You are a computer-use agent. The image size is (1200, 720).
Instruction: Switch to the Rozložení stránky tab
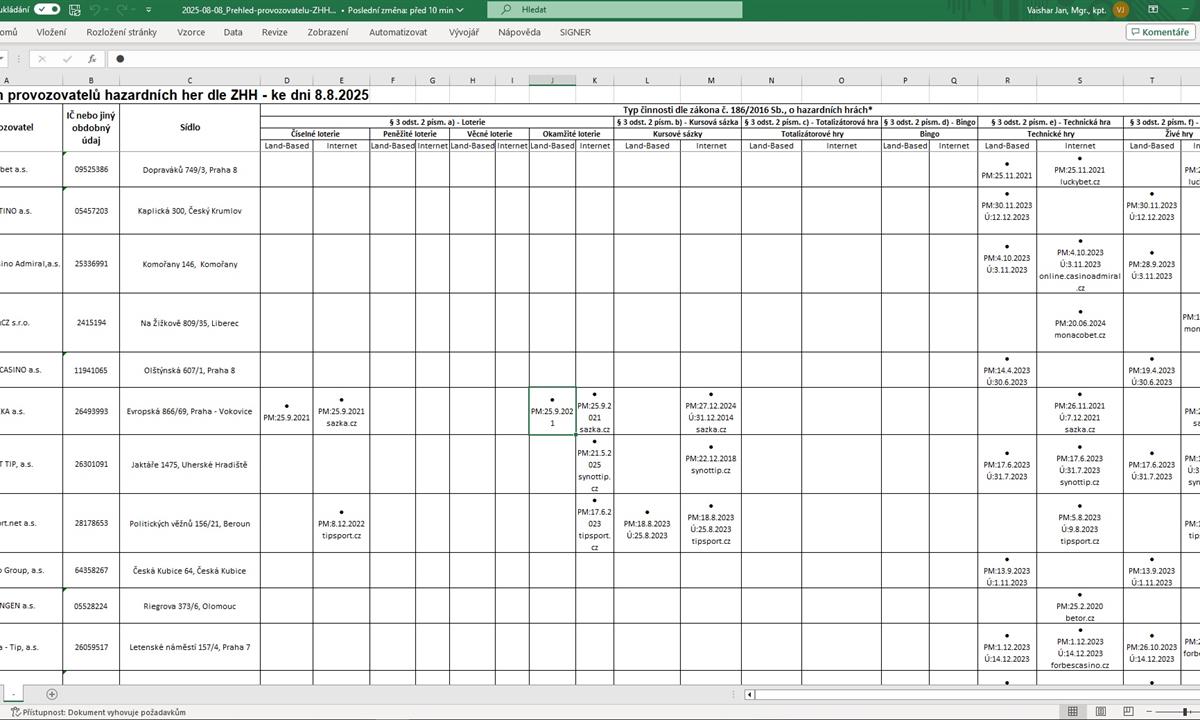coord(122,32)
